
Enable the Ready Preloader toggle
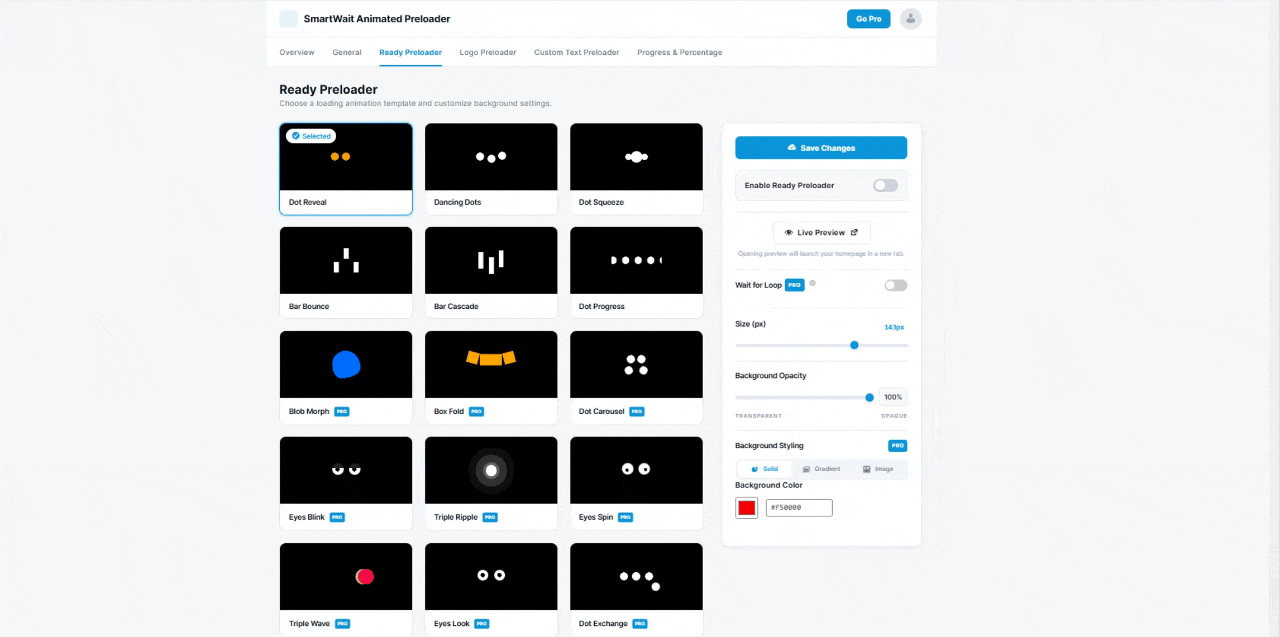pos(885,185)
